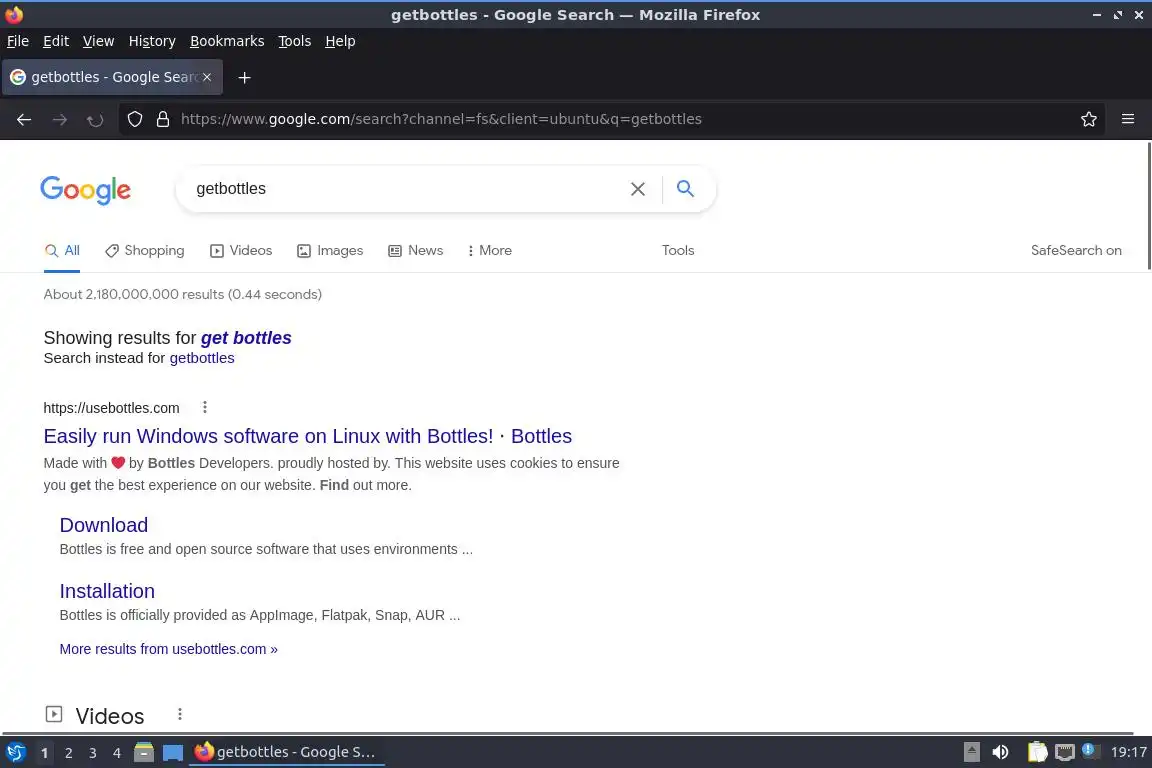Open Easily run Windows software on Linux result
The width and height of the screenshot is (1152, 768).
pyautogui.click(x=308, y=436)
